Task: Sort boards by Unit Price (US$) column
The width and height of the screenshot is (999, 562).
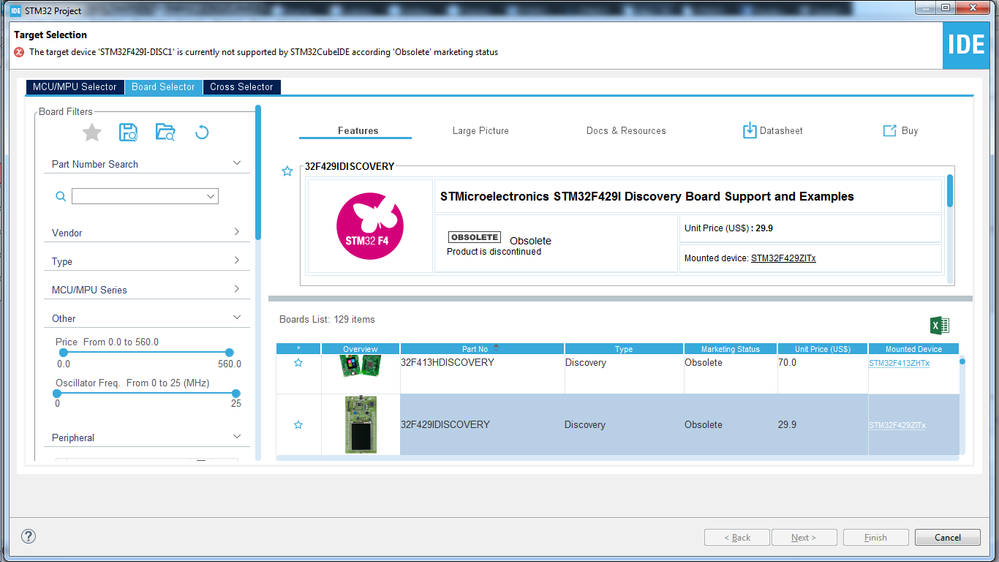Action: (823, 349)
